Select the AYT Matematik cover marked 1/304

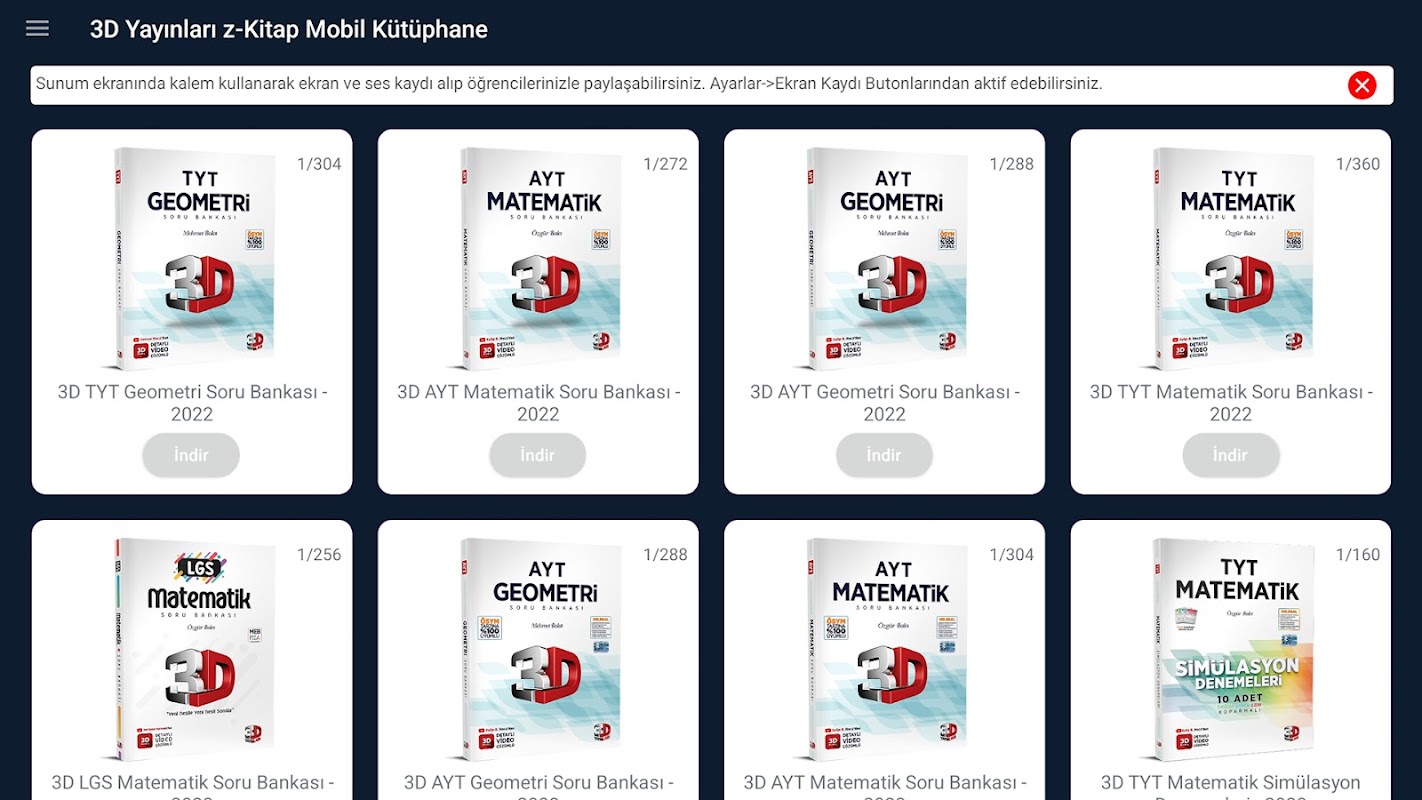pyautogui.click(x=884, y=650)
